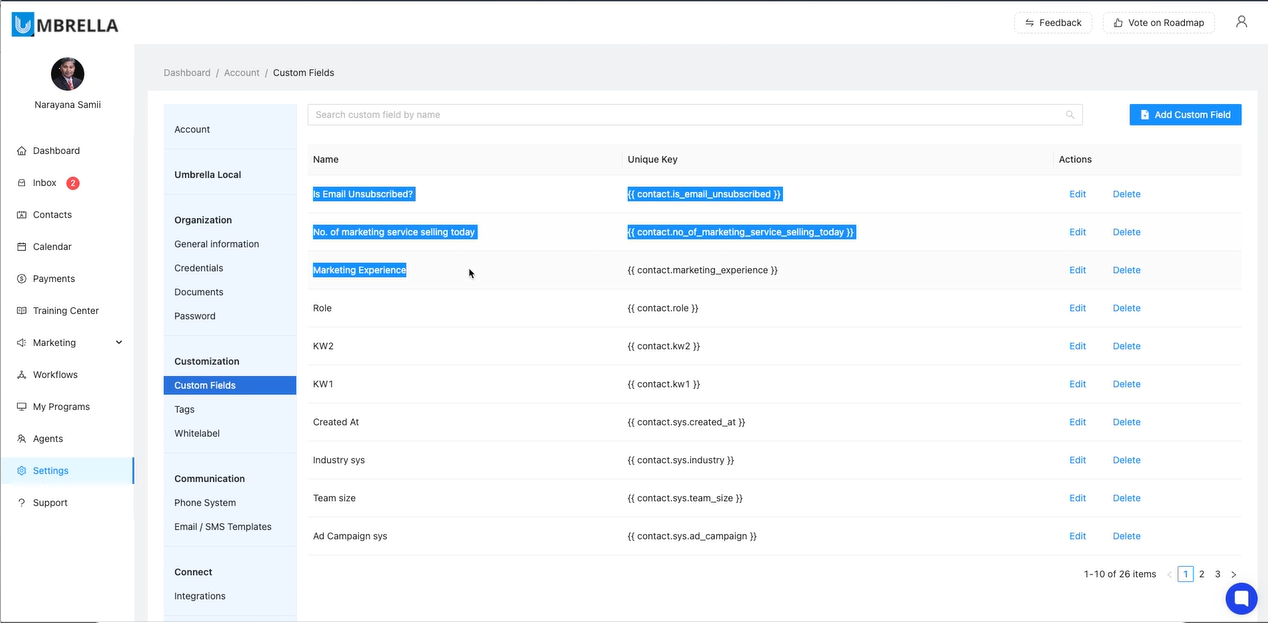Edit the Created At field
This screenshot has width=1268, height=623.
pyautogui.click(x=1077, y=422)
